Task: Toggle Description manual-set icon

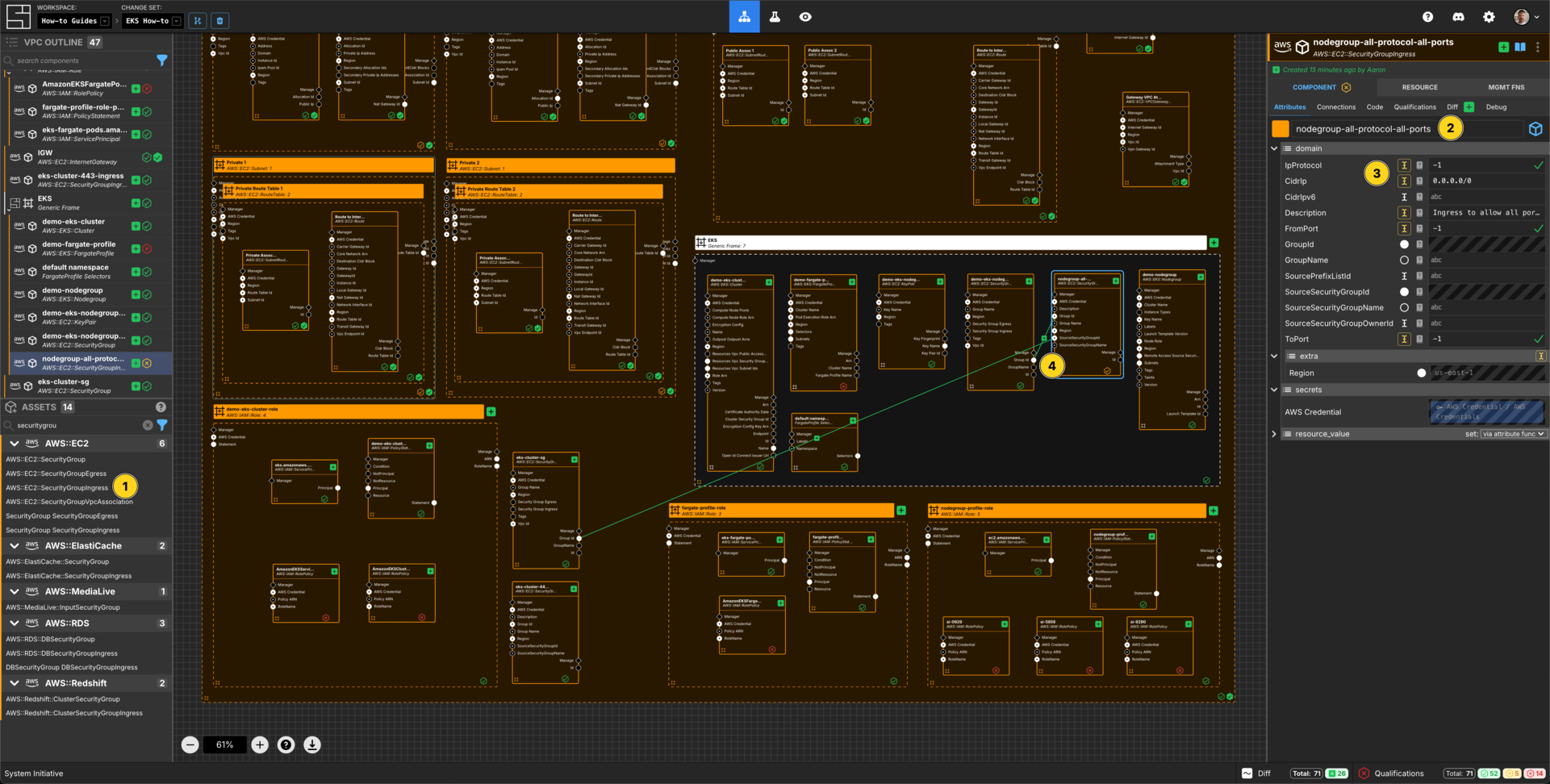Action: click(1404, 213)
